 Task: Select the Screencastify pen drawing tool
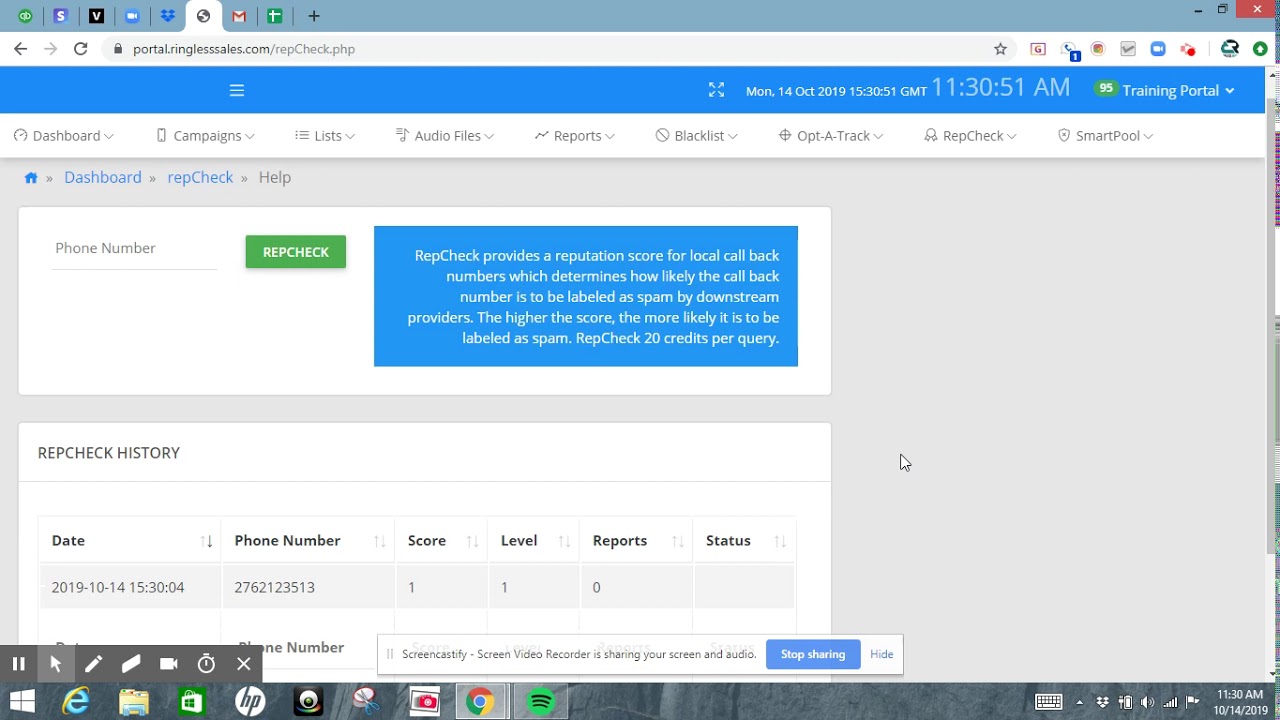click(x=93, y=664)
